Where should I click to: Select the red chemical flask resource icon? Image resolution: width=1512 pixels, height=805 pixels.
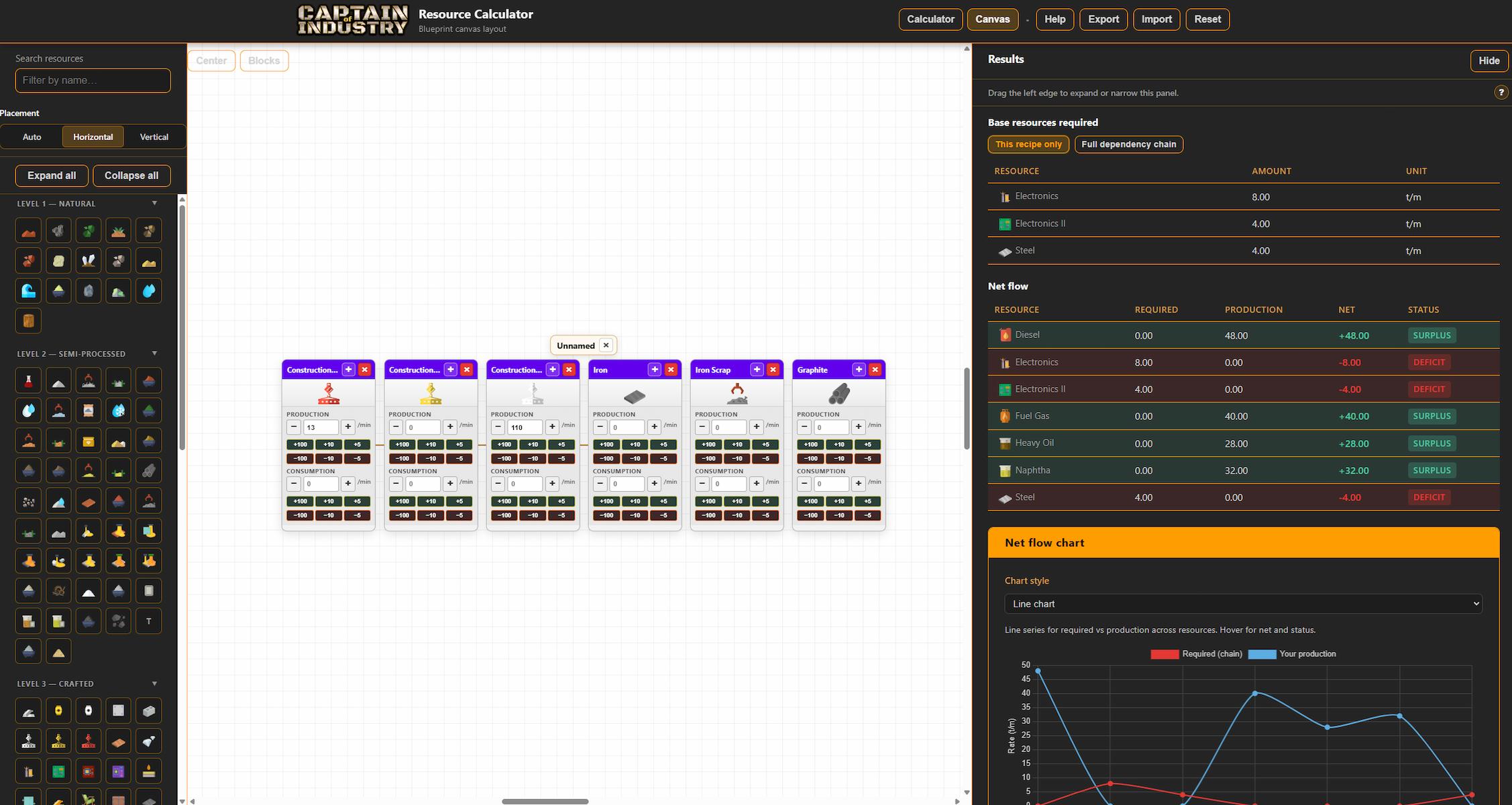pos(28,380)
